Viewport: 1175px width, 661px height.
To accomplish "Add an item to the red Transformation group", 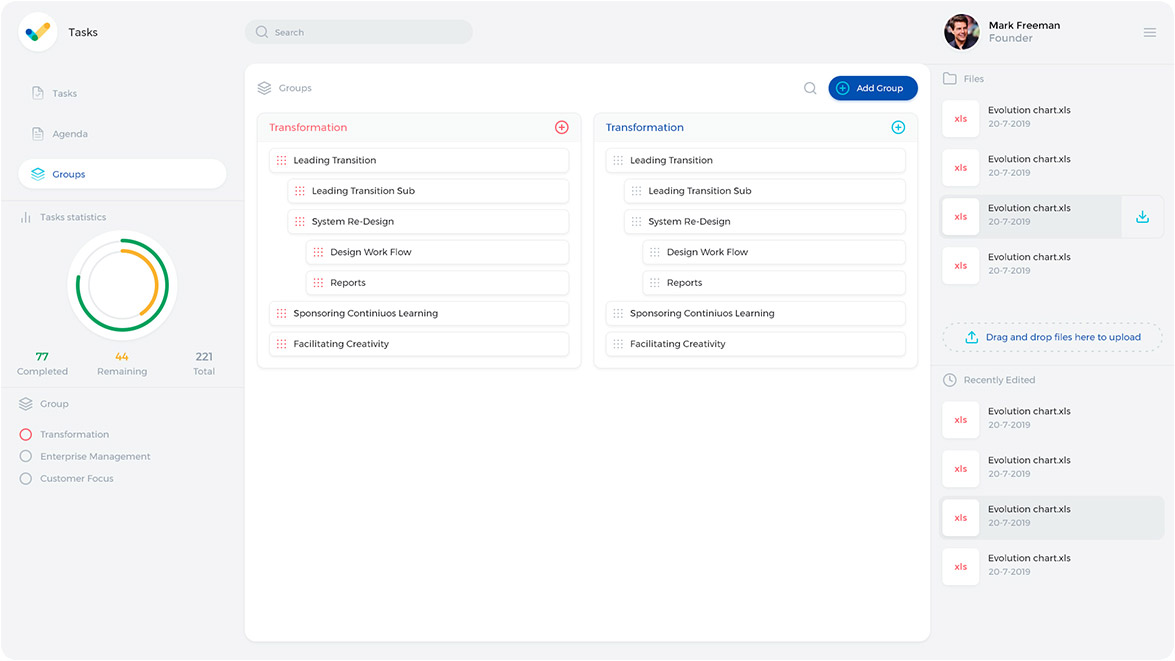I will (x=561, y=127).
